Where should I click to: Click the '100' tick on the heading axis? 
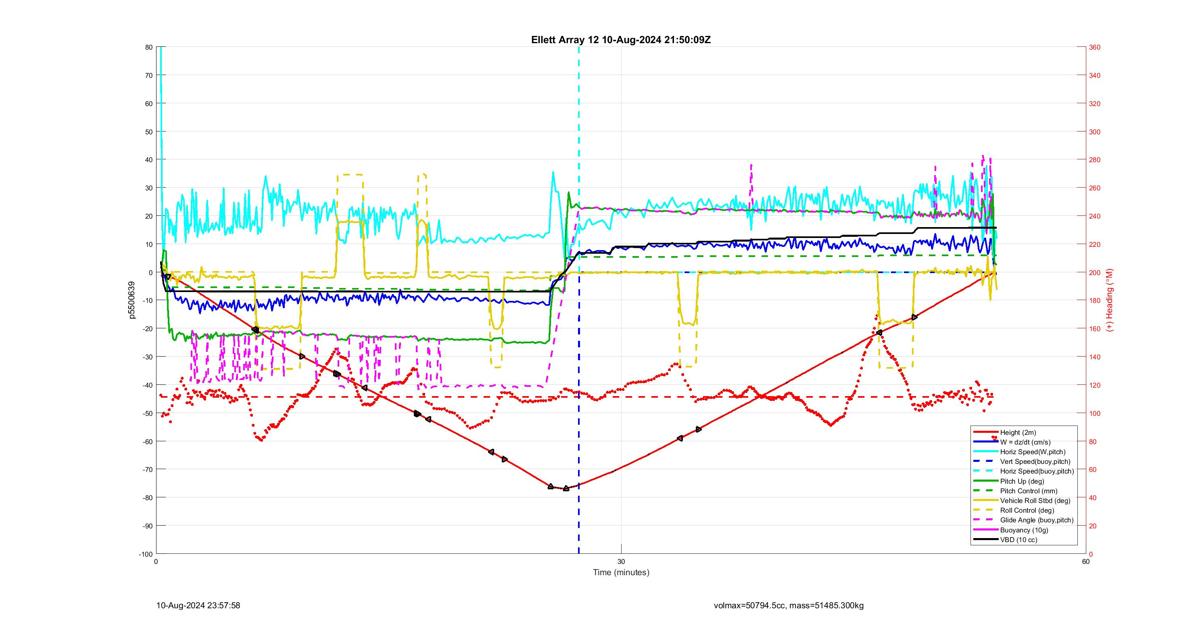click(x=1095, y=413)
